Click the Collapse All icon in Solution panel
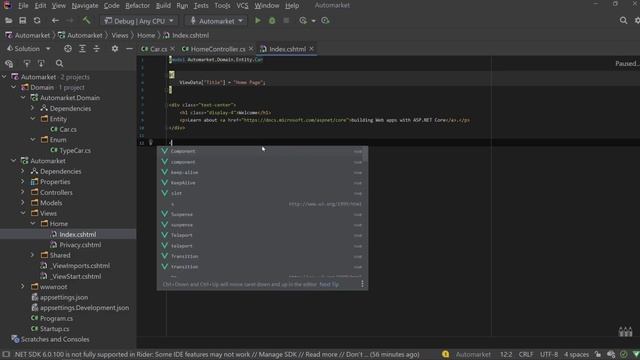640x360 pixels. click(96, 49)
